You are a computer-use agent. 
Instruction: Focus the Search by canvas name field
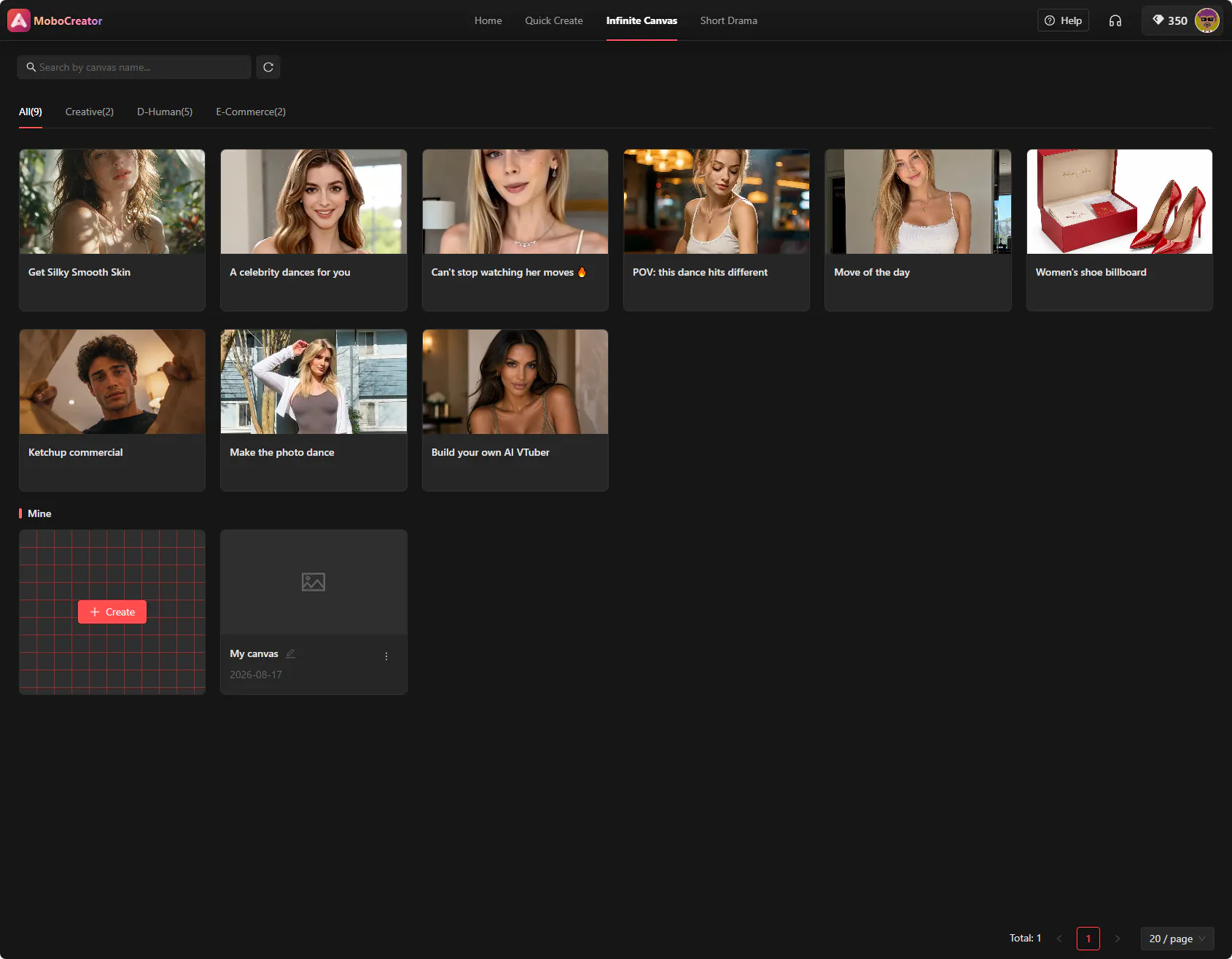(x=134, y=67)
